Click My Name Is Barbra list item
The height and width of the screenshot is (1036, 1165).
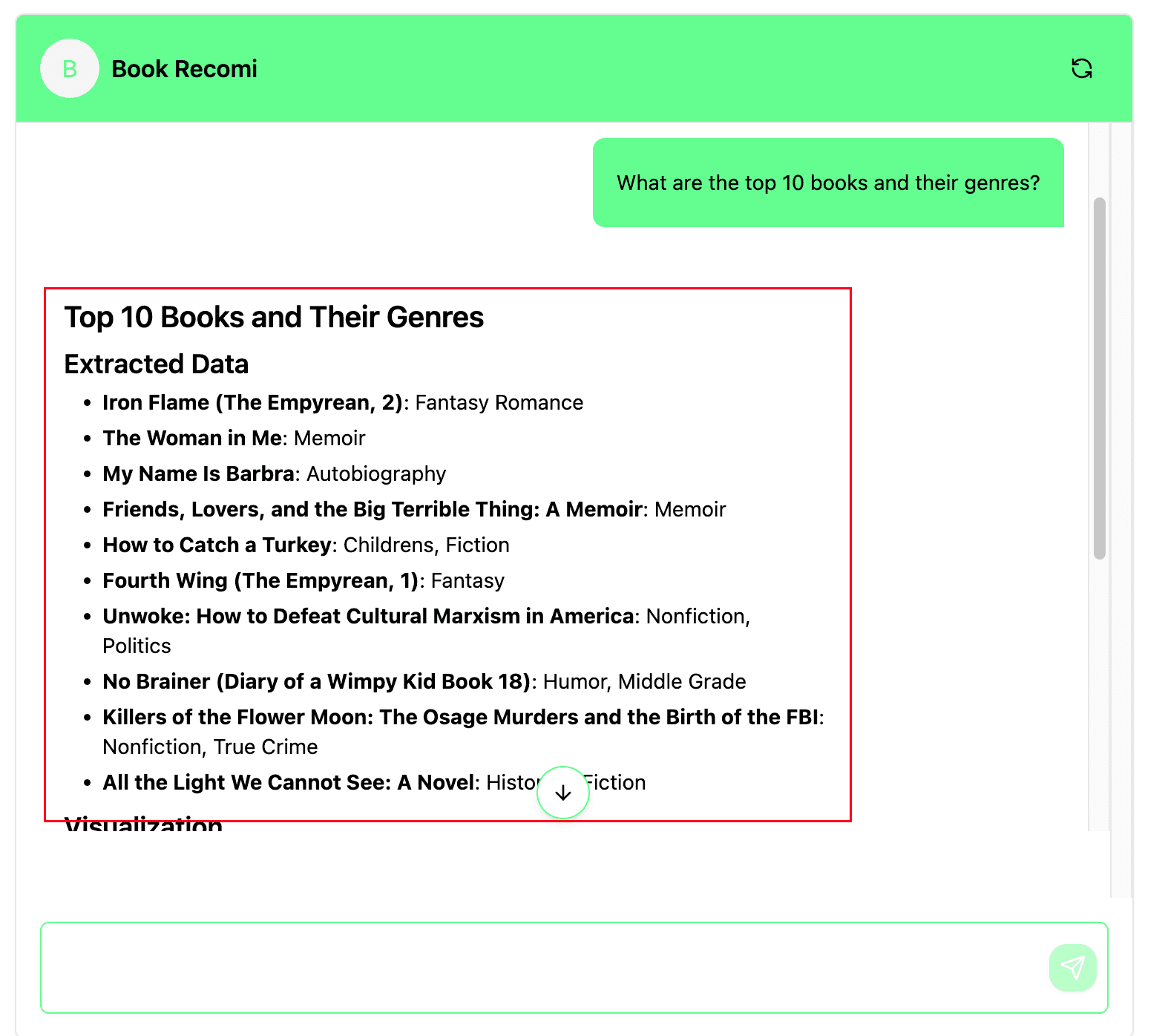tap(275, 474)
